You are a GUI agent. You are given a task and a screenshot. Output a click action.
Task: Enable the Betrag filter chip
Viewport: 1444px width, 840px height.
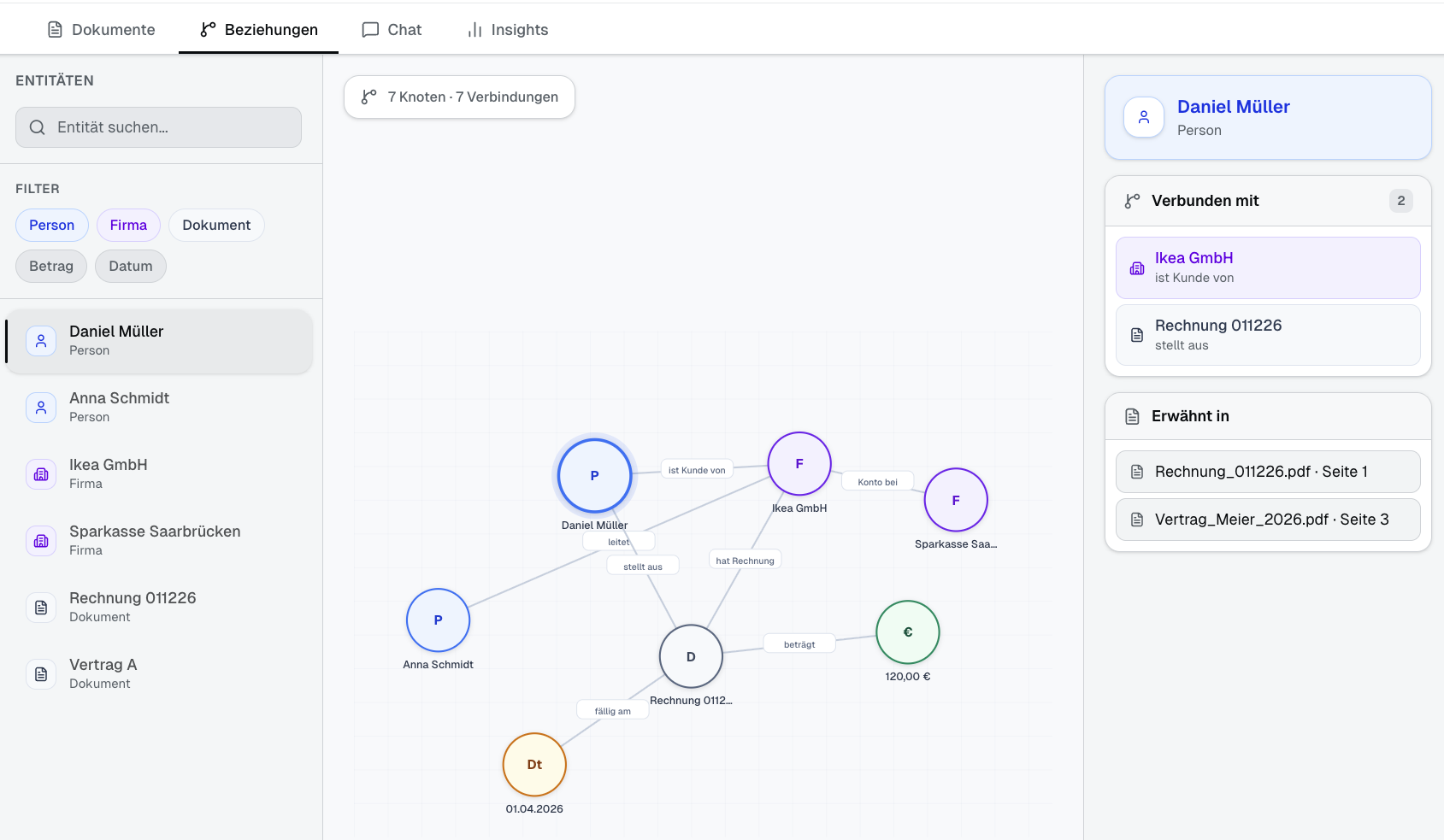click(51, 267)
